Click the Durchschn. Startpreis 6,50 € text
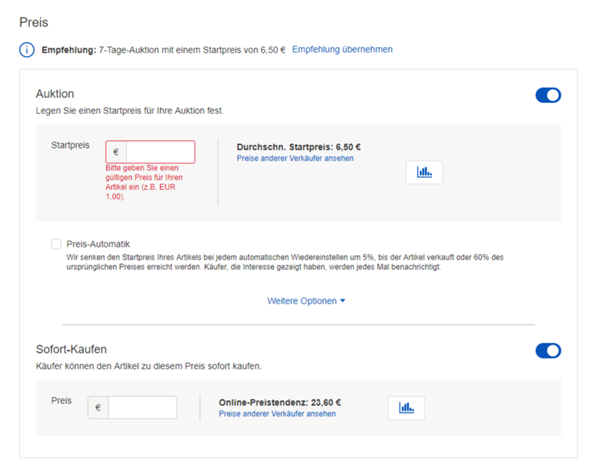The width and height of the screenshot is (590, 465). coord(299,147)
